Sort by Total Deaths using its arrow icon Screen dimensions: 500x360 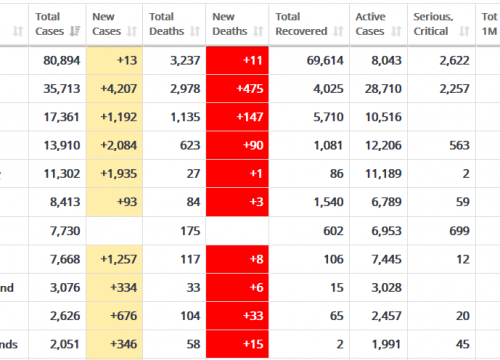(195, 31)
